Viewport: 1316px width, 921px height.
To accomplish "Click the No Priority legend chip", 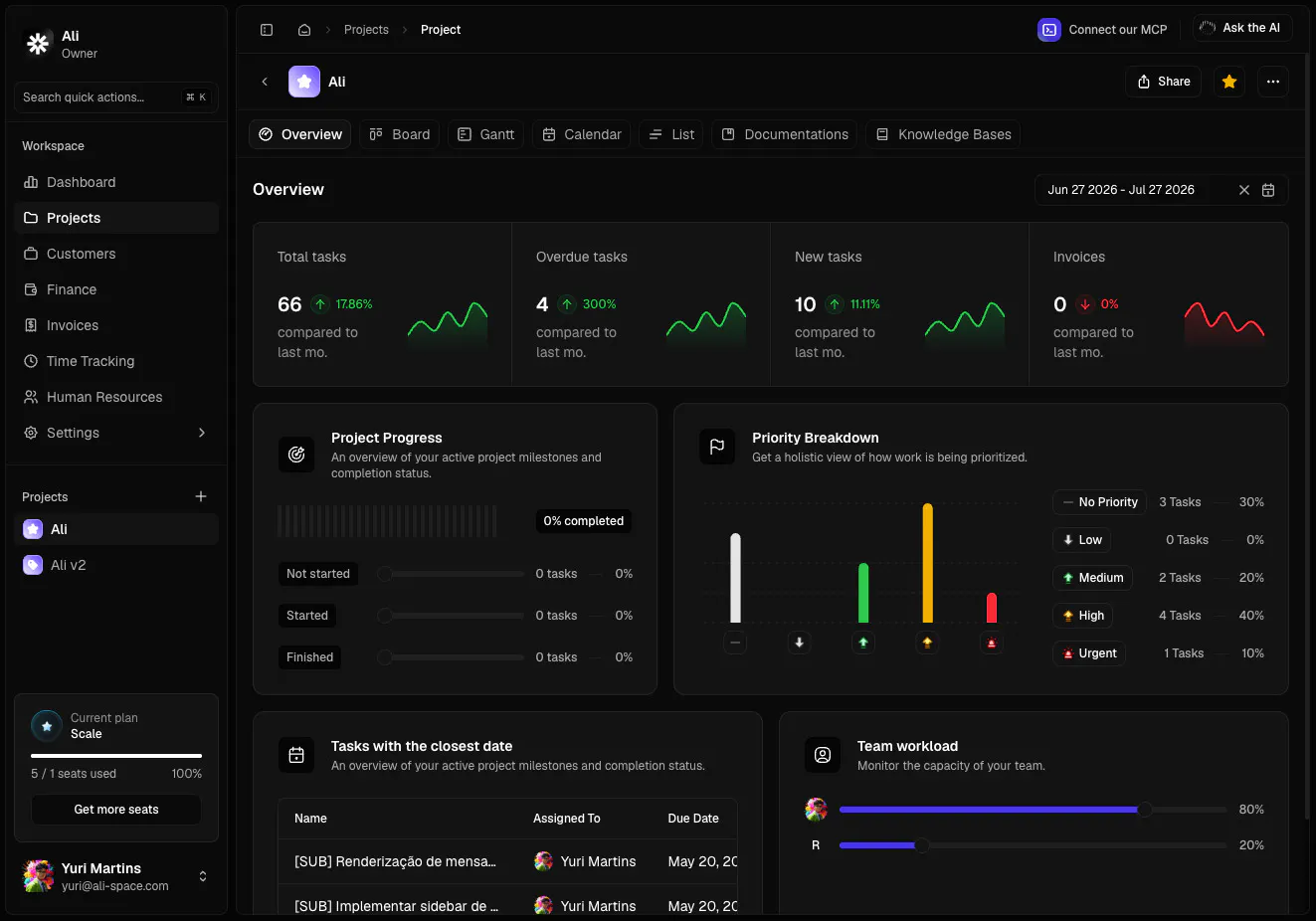I will tap(1099, 502).
